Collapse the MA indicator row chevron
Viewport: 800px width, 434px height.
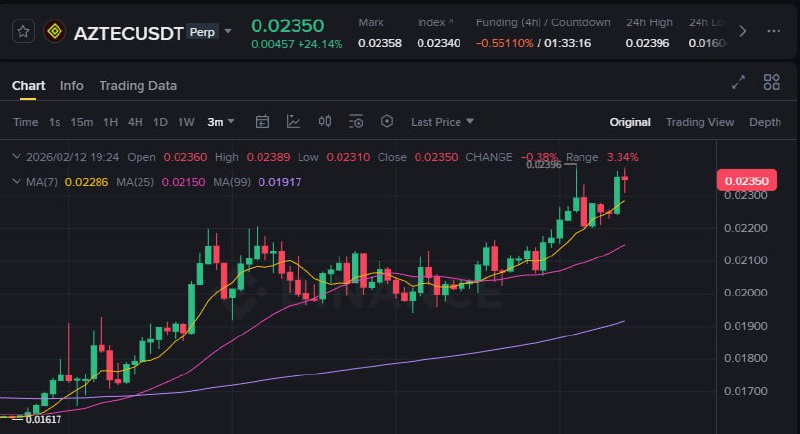coord(16,181)
